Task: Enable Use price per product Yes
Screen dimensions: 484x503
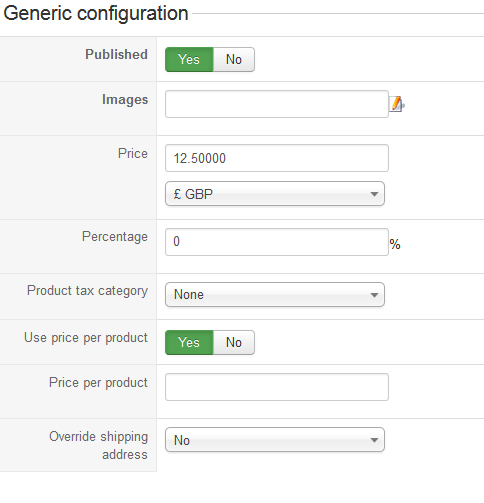Action: (189, 342)
